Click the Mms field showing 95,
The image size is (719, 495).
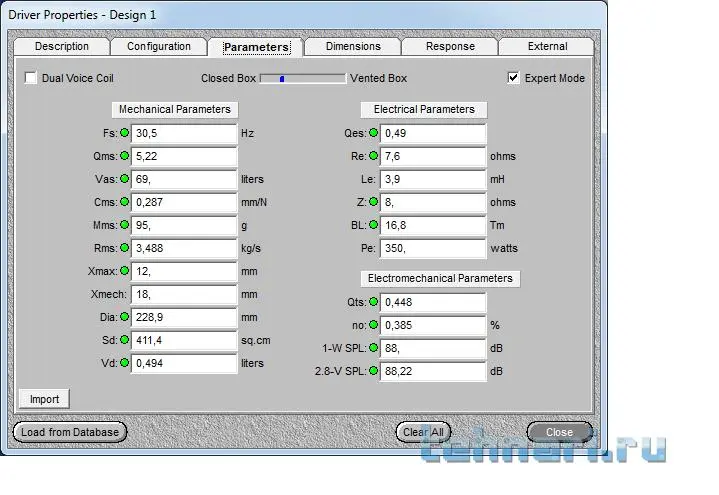[x=184, y=225]
